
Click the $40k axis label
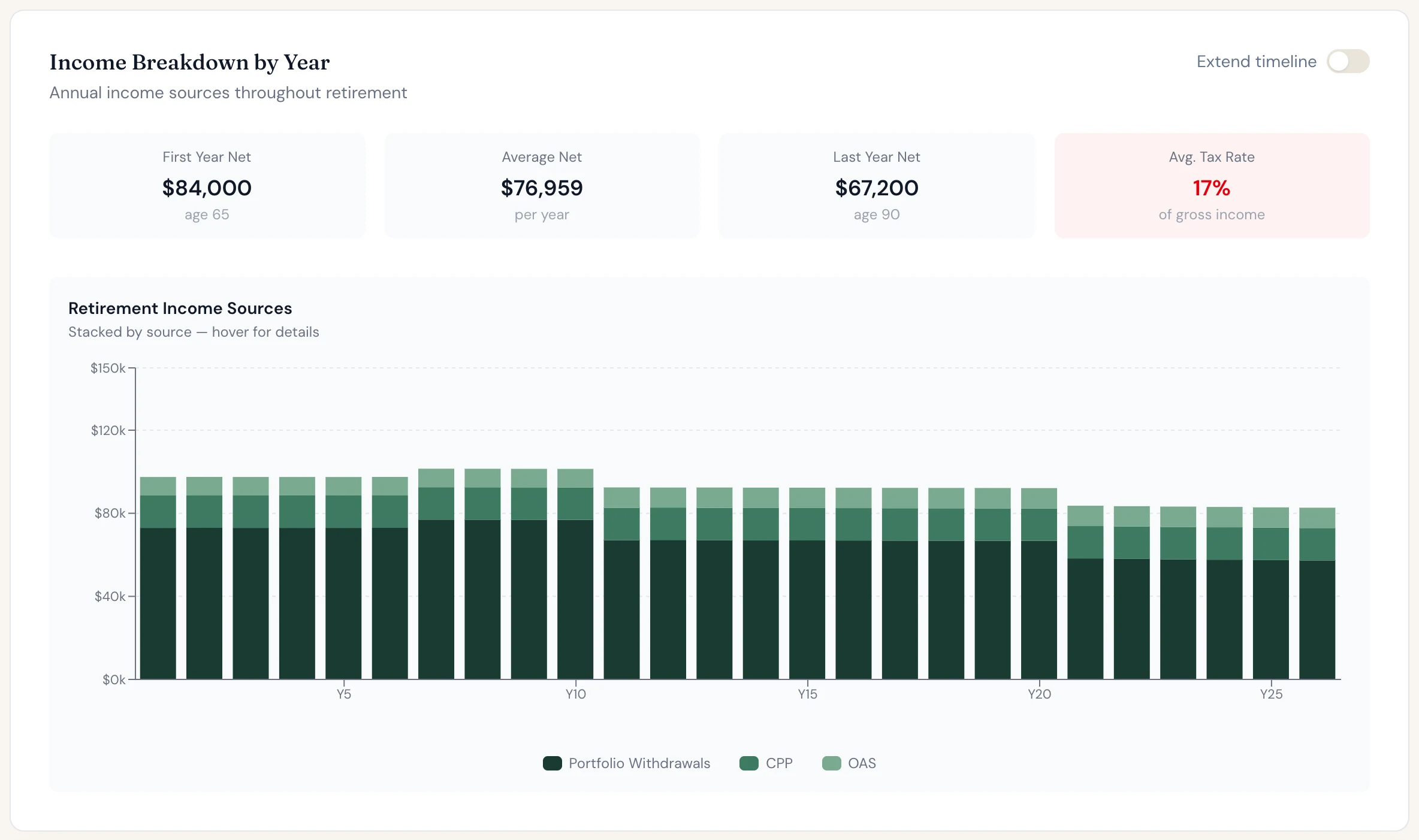point(110,596)
